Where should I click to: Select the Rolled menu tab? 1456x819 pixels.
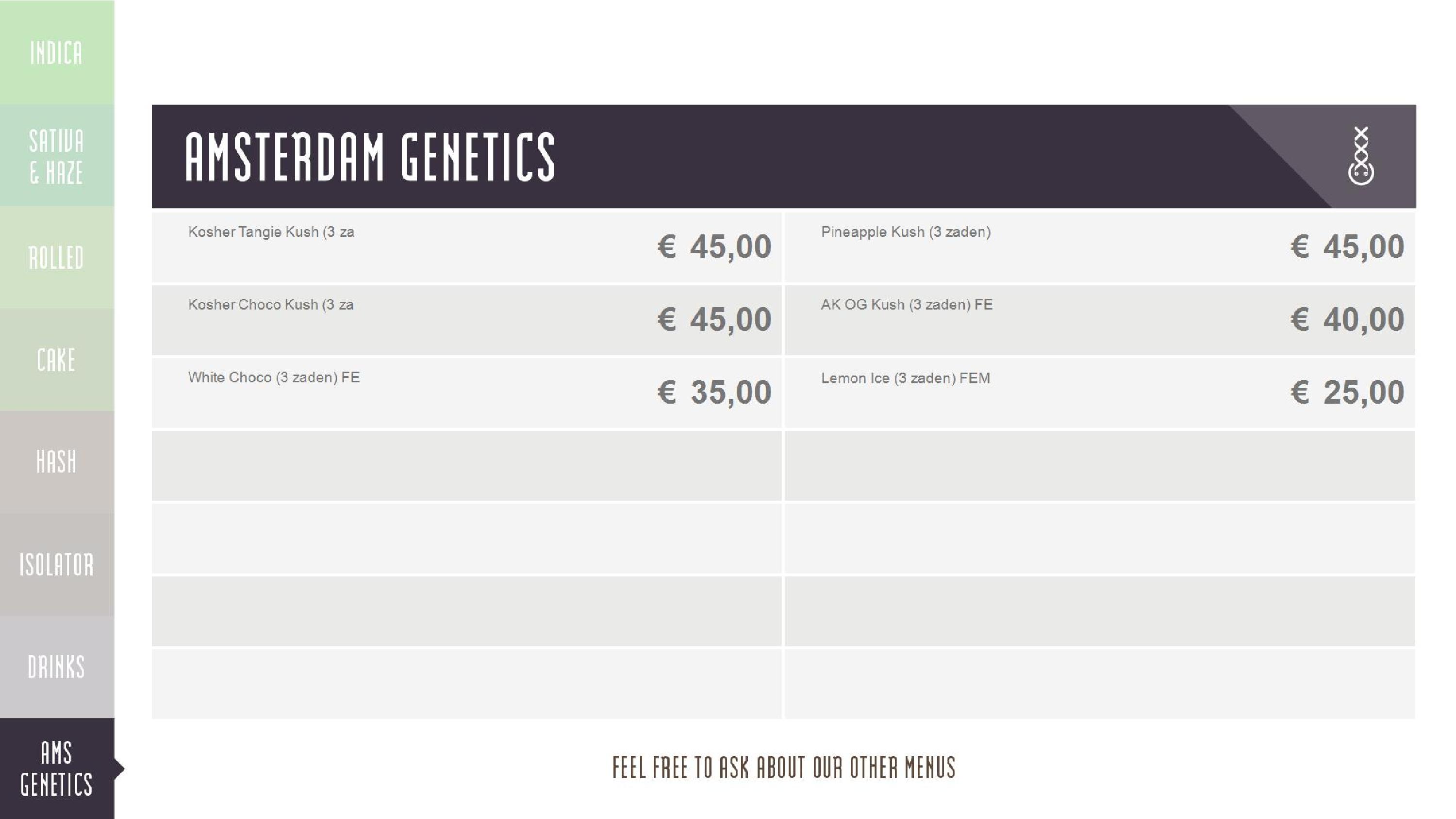pos(56,258)
